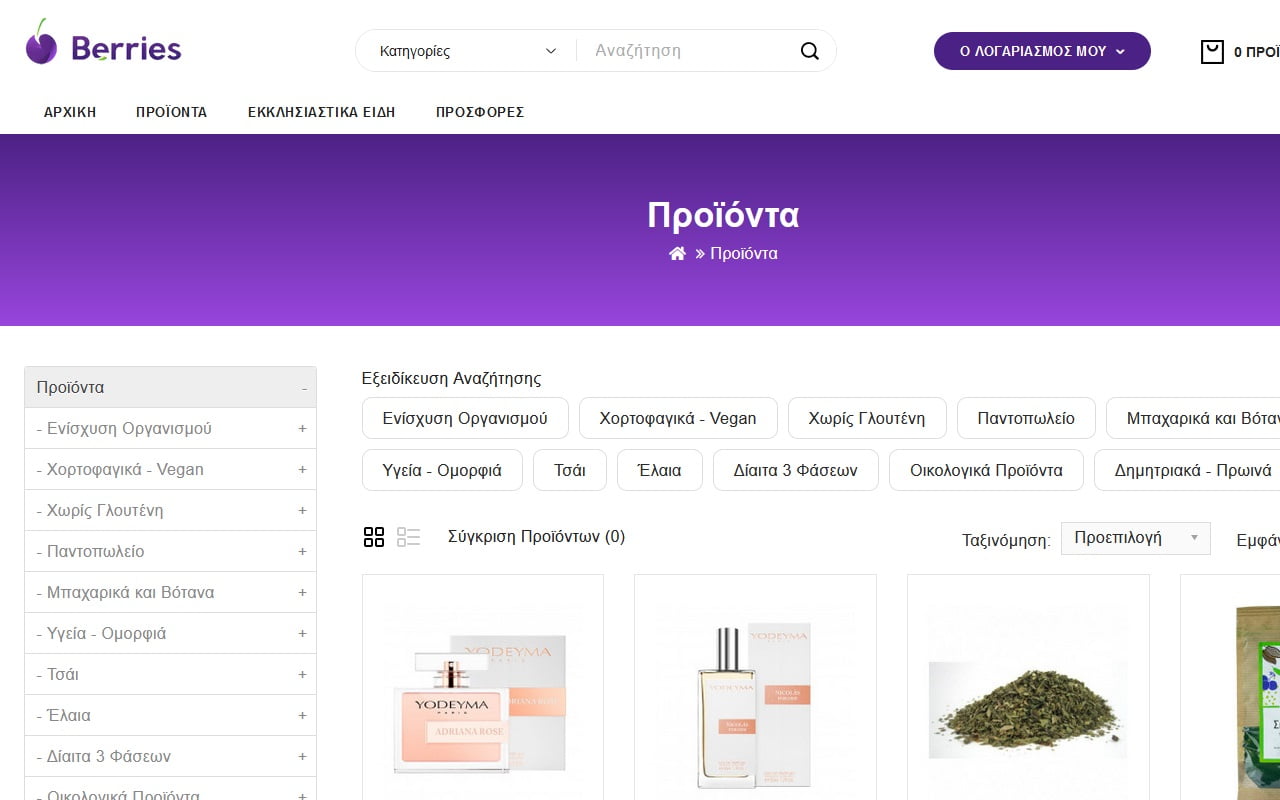The height and width of the screenshot is (800, 1280).
Task: Click the Berries logo
Action: pyautogui.click(x=103, y=43)
